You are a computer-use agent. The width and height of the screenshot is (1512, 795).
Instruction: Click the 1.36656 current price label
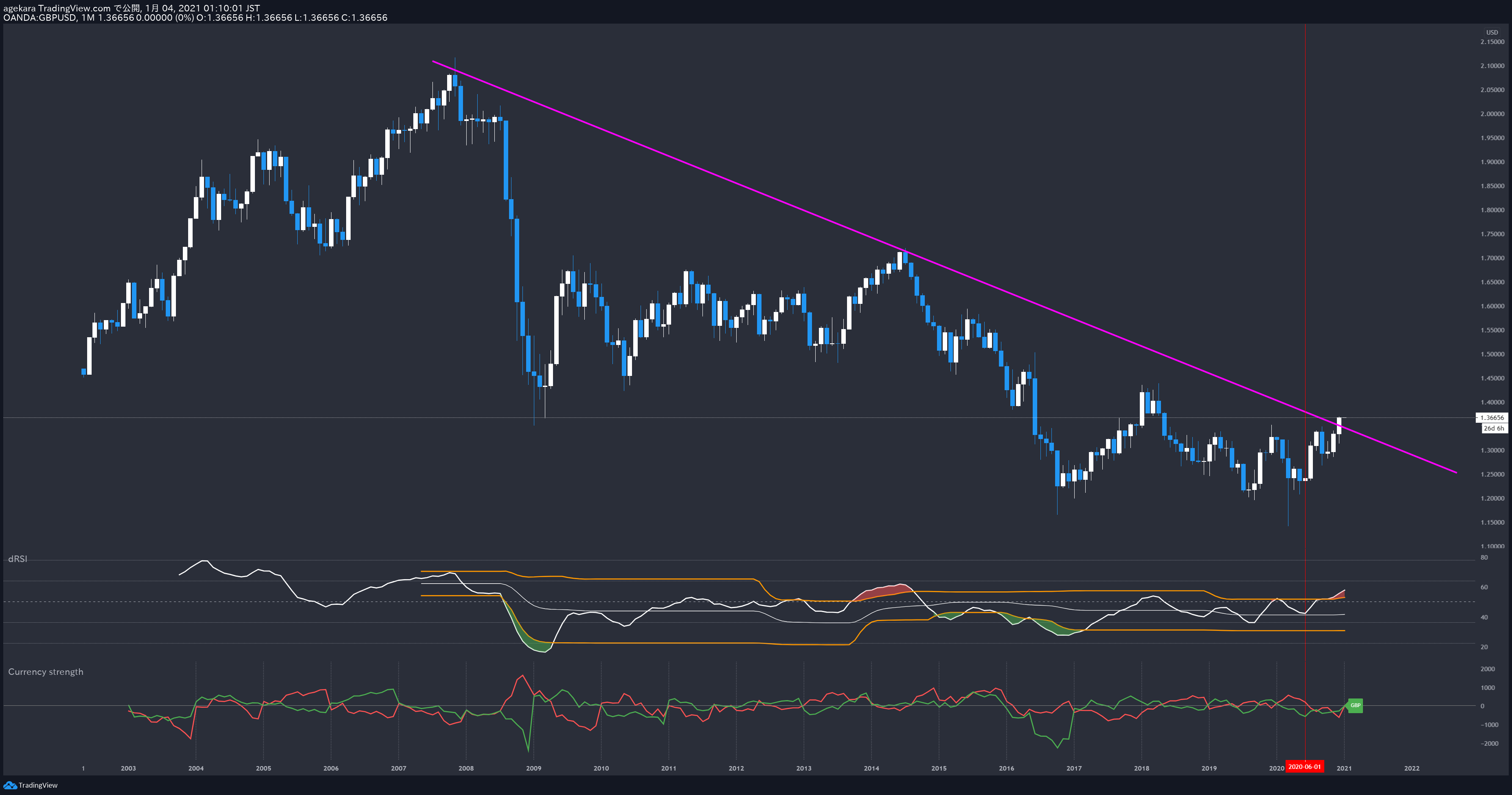(1492, 417)
